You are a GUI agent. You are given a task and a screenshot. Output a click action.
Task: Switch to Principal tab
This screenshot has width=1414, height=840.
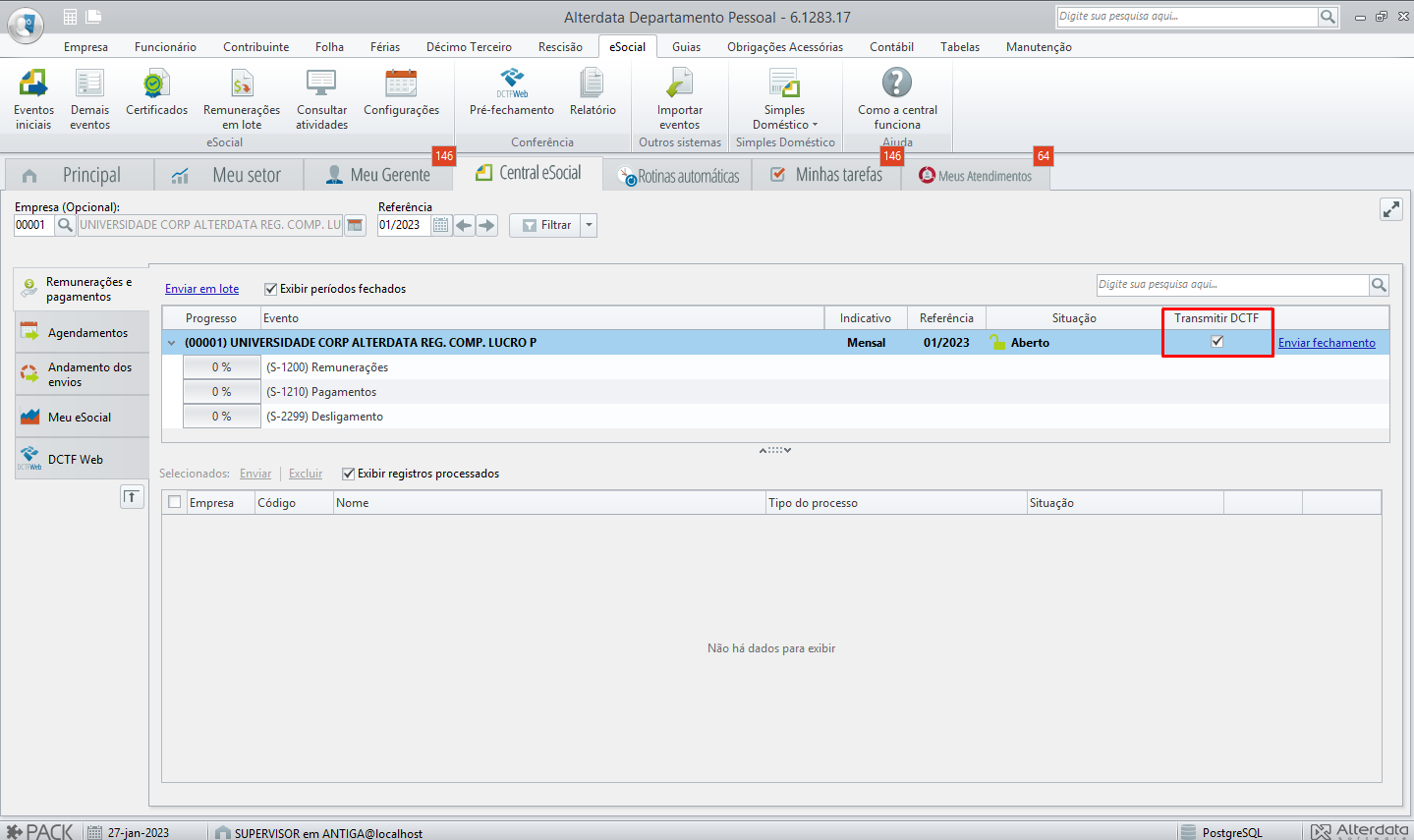pyautogui.click(x=79, y=175)
